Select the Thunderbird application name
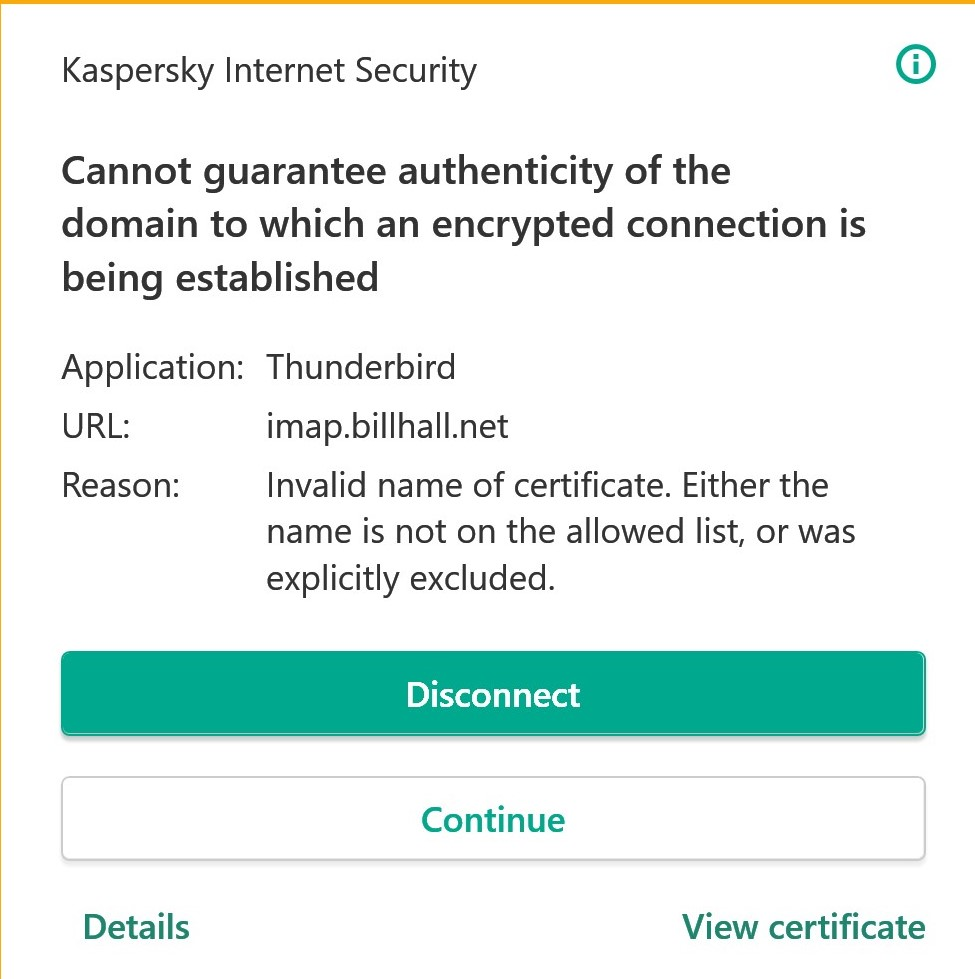The width and height of the screenshot is (975, 979). click(361, 367)
